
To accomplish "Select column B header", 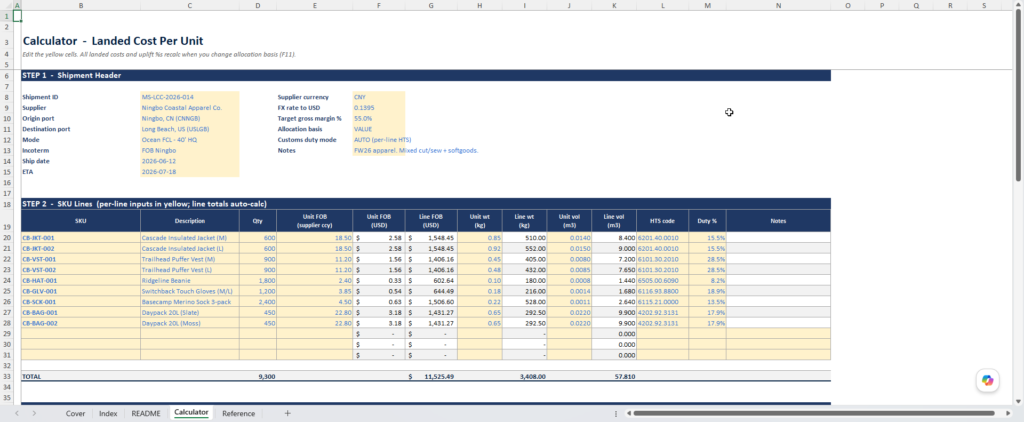I will tap(81, 5).
